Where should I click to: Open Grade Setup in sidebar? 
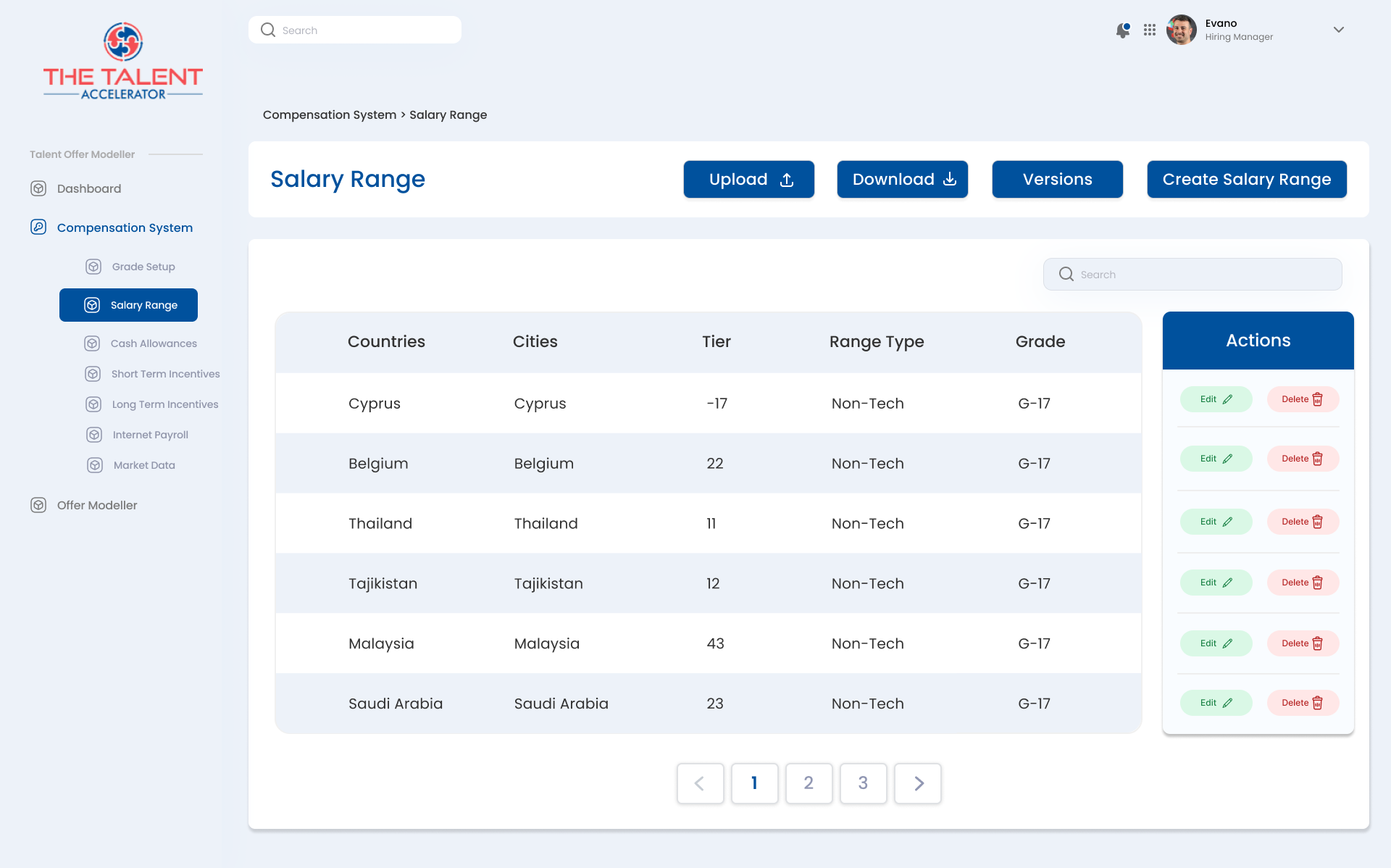coord(143,267)
